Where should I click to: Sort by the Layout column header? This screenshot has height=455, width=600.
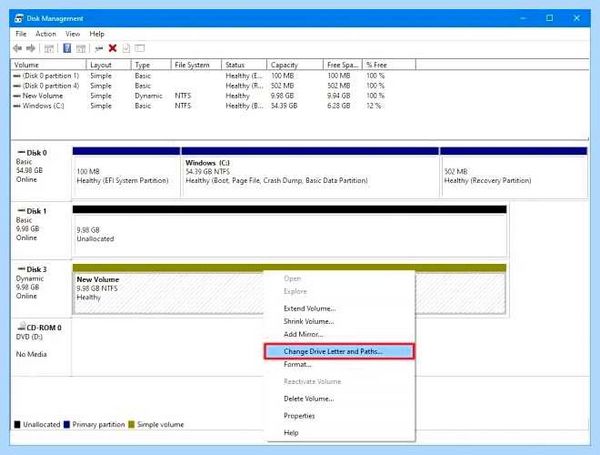coord(109,65)
